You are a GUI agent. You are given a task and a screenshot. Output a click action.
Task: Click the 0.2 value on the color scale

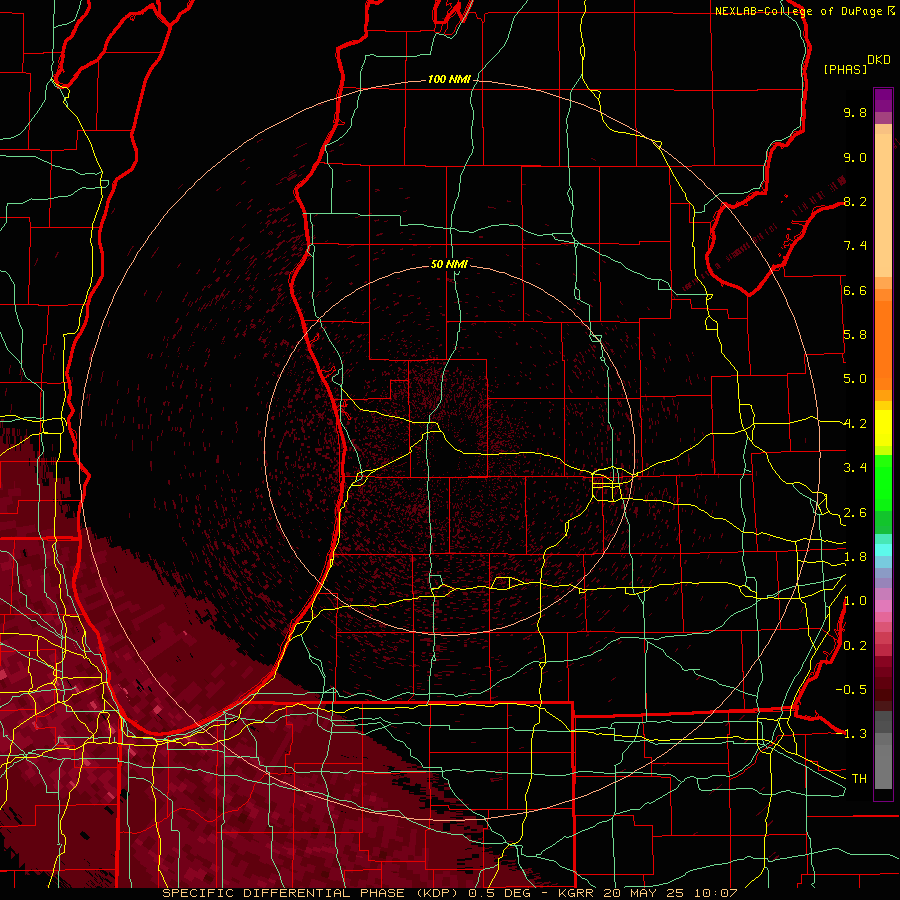coord(855,646)
